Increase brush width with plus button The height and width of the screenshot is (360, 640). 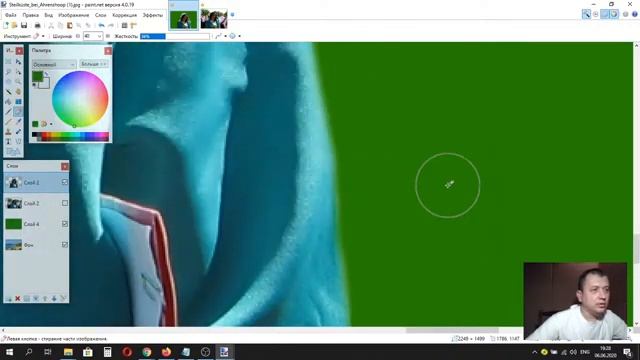[107, 36]
